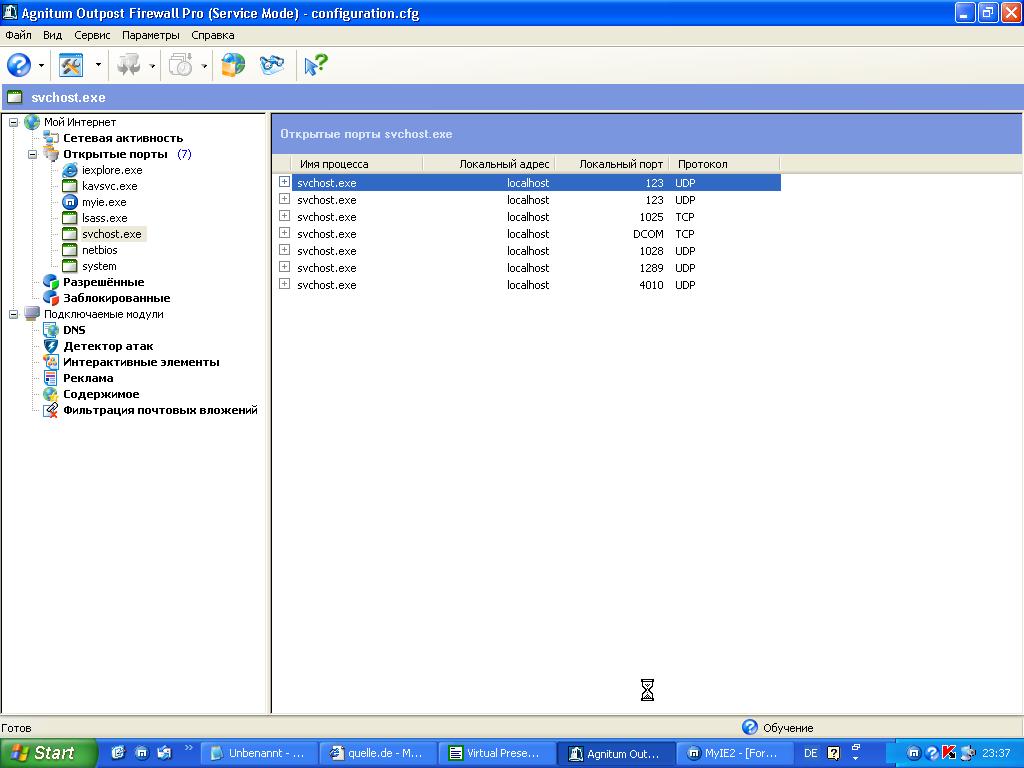Screen dimensions: 1024x768
Task: Open the Вид menu
Action: 52,35
